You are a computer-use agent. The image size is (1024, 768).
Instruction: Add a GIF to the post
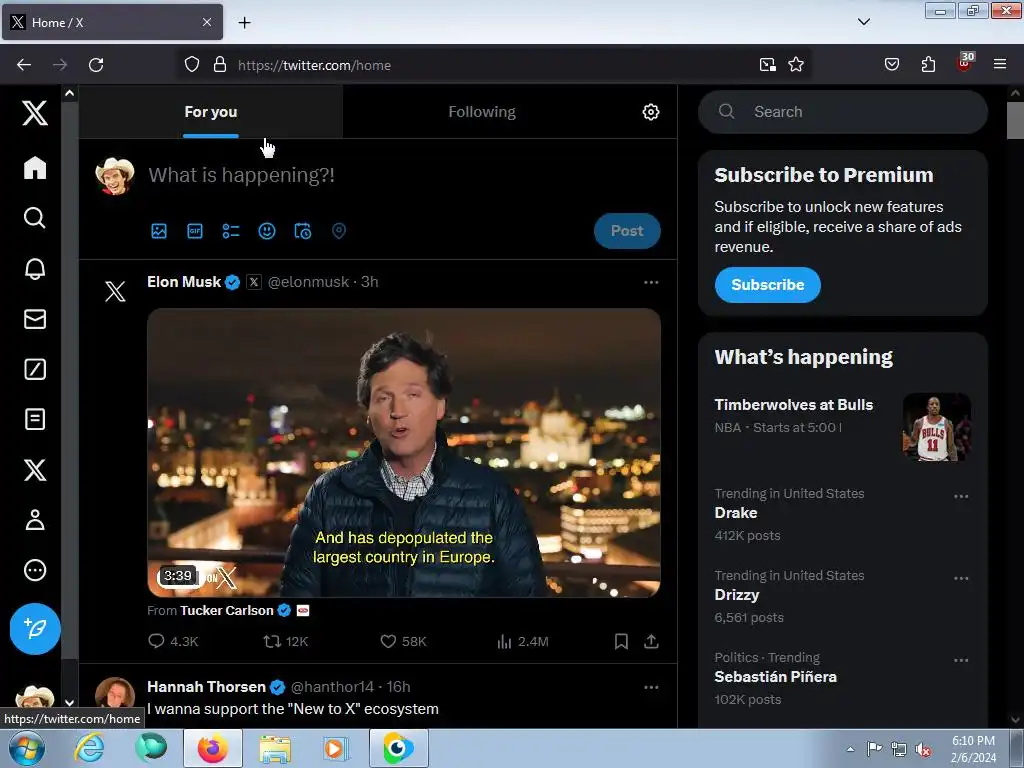[x=195, y=231]
